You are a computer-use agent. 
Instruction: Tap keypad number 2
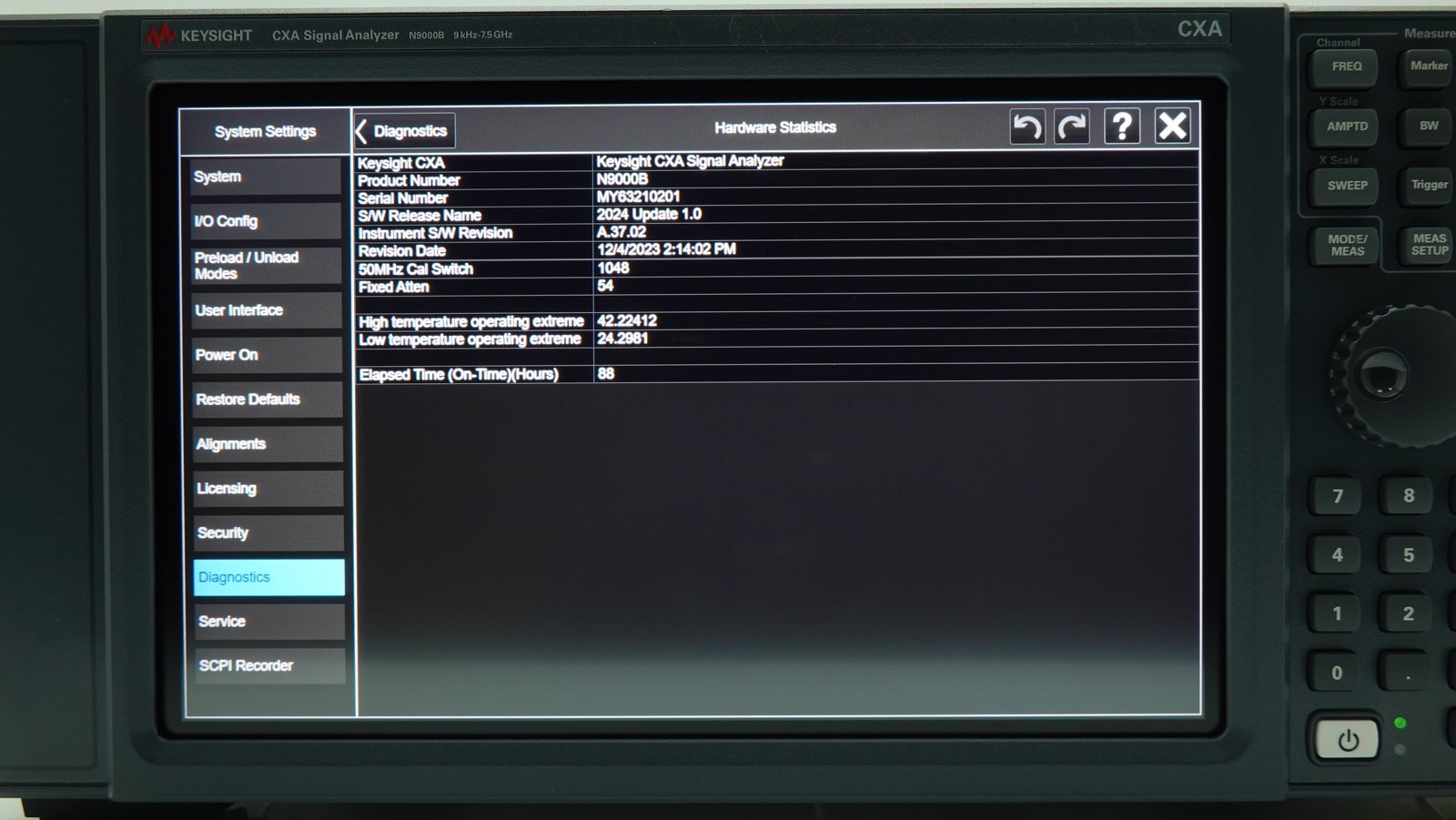click(1409, 614)
